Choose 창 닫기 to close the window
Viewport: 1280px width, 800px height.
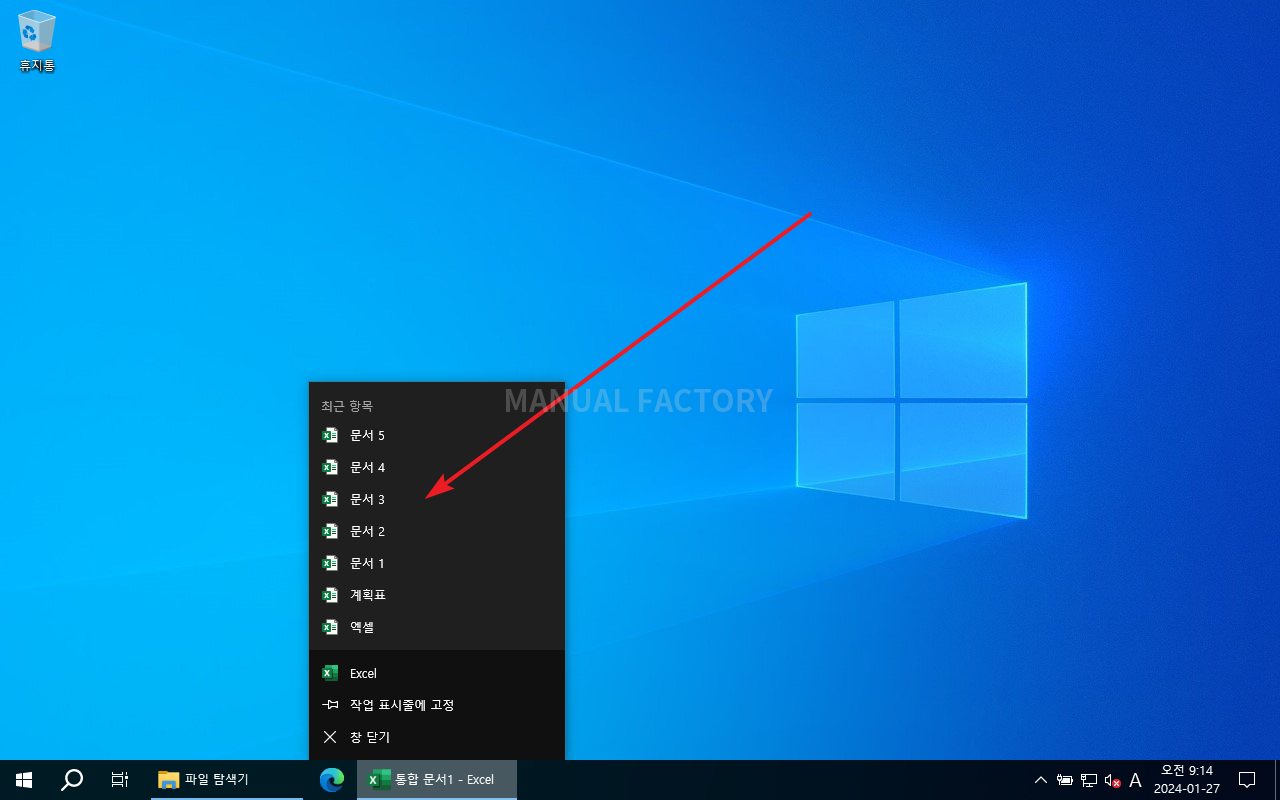[437, 737]
